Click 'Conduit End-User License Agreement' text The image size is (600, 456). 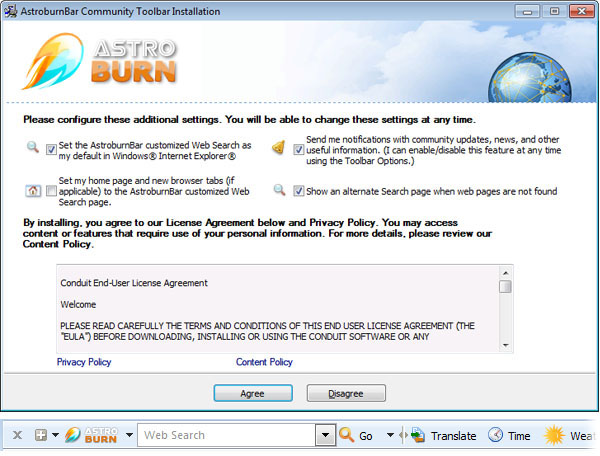click(x=134, y=283)
